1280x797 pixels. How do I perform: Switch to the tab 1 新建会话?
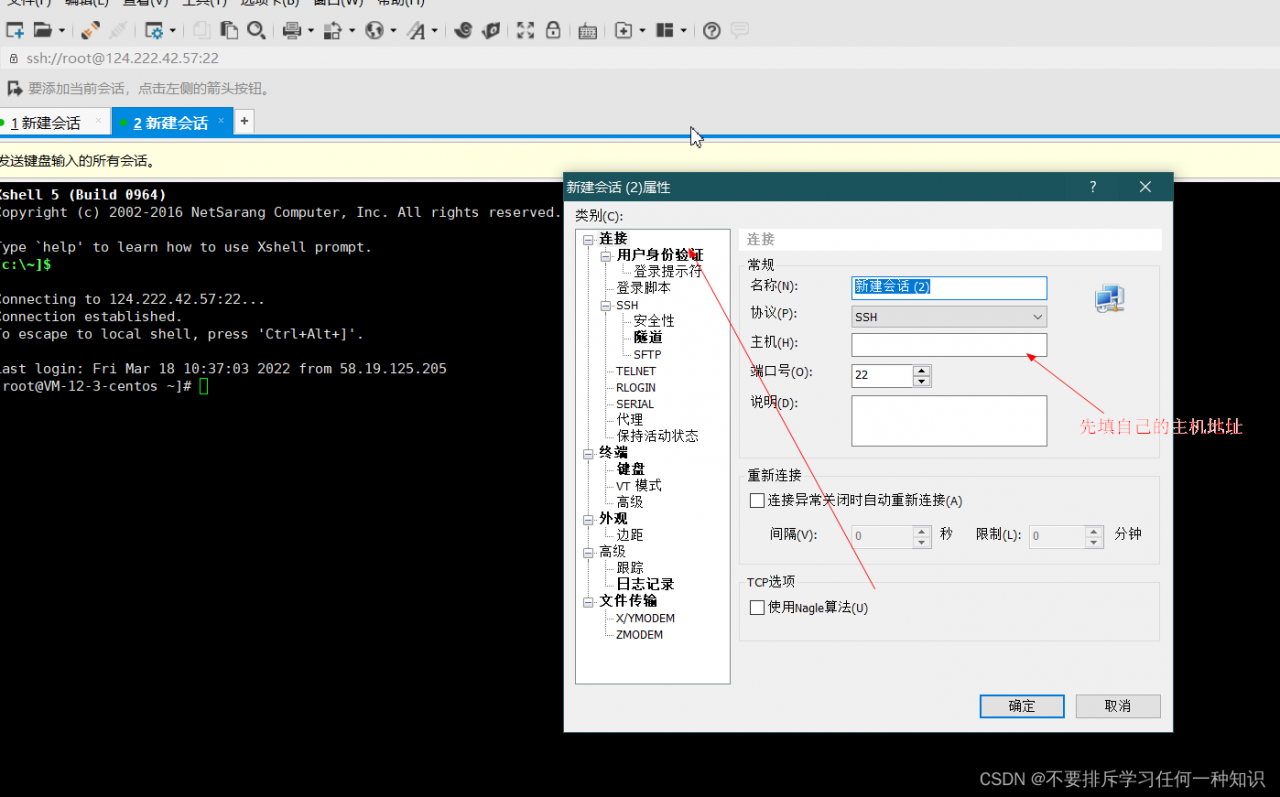coord(45,123)
